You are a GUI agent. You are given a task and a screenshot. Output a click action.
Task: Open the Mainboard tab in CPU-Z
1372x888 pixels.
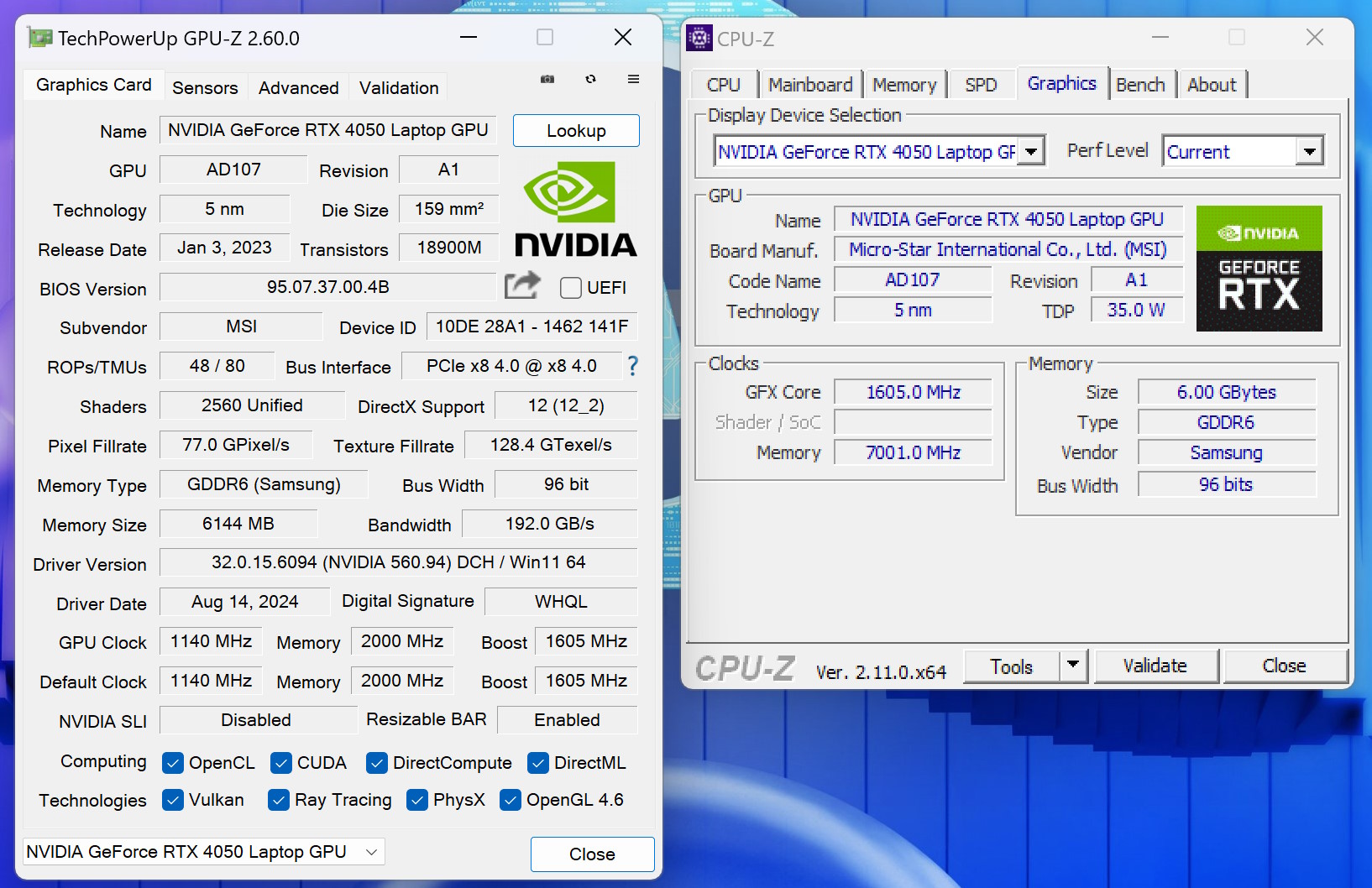point(810,85)
